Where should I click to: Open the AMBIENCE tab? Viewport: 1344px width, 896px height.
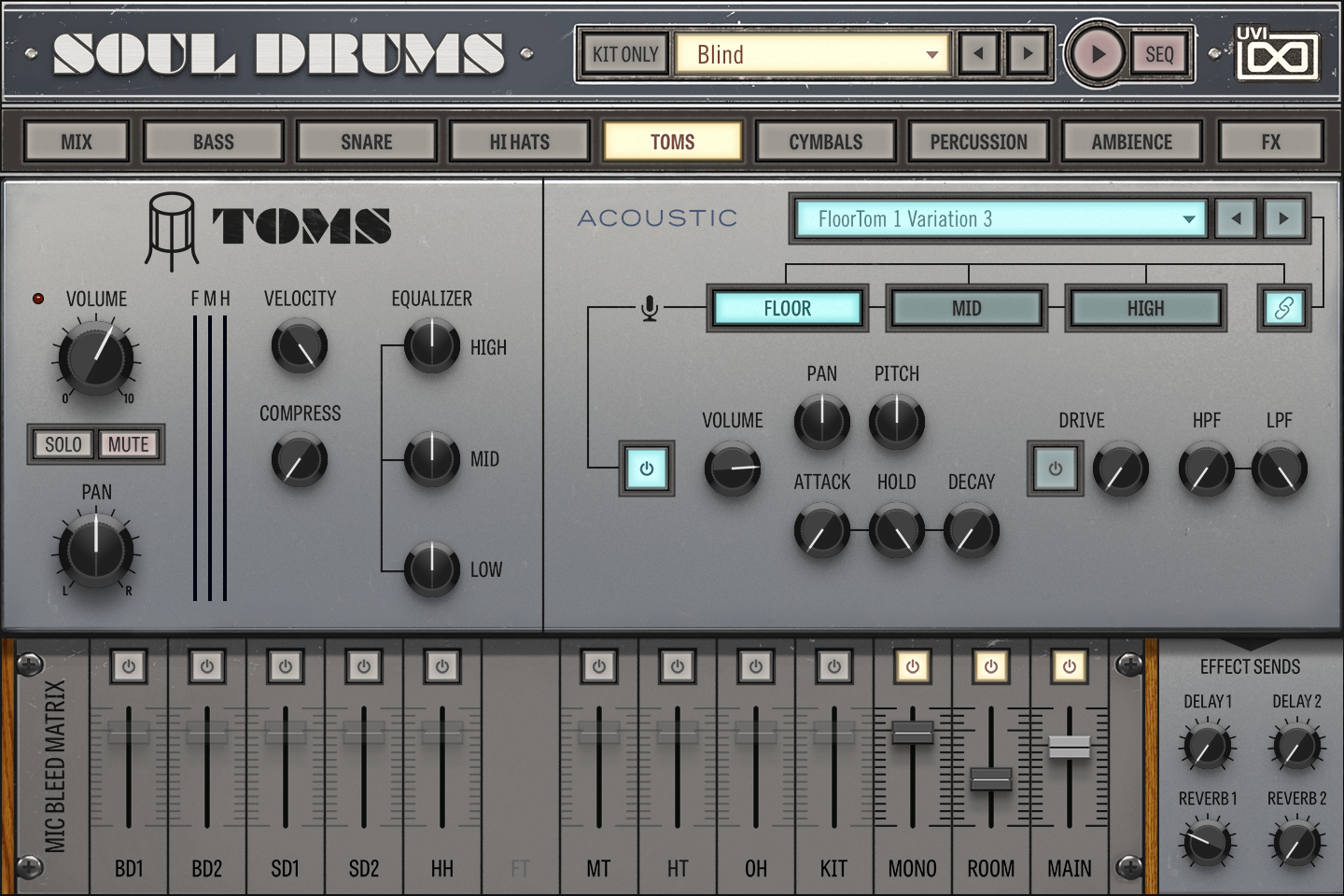pyautogui.click(x=1132, y=142)
